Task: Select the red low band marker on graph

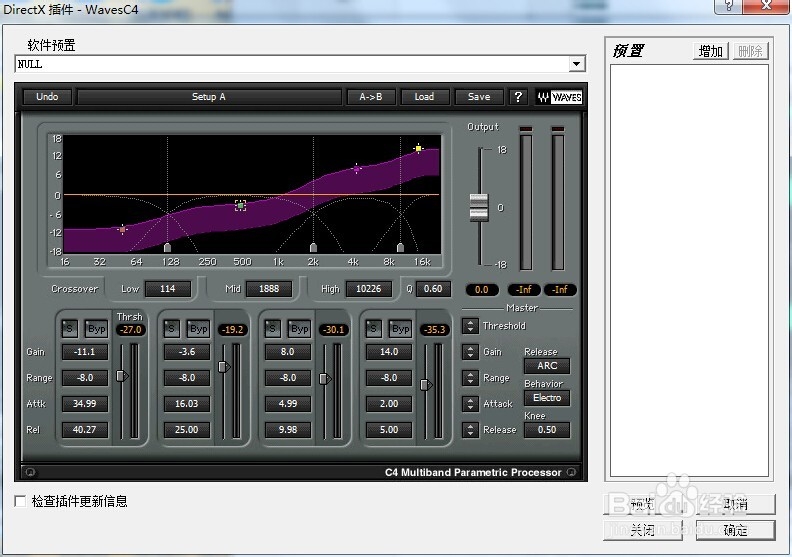Action: click(122, 229)
